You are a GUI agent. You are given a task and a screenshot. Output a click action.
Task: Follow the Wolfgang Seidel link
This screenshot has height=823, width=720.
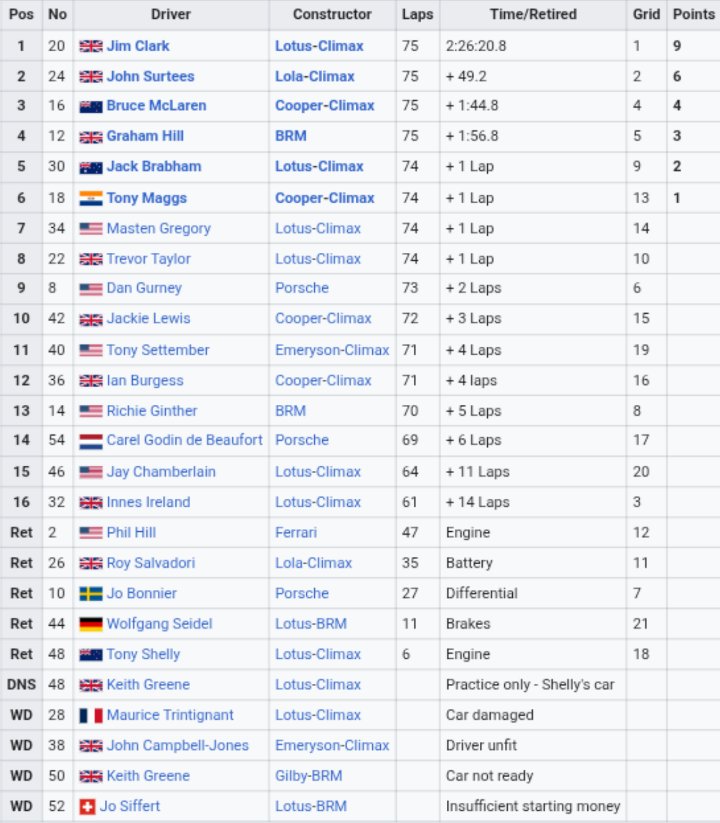click(x=160, y=624)
